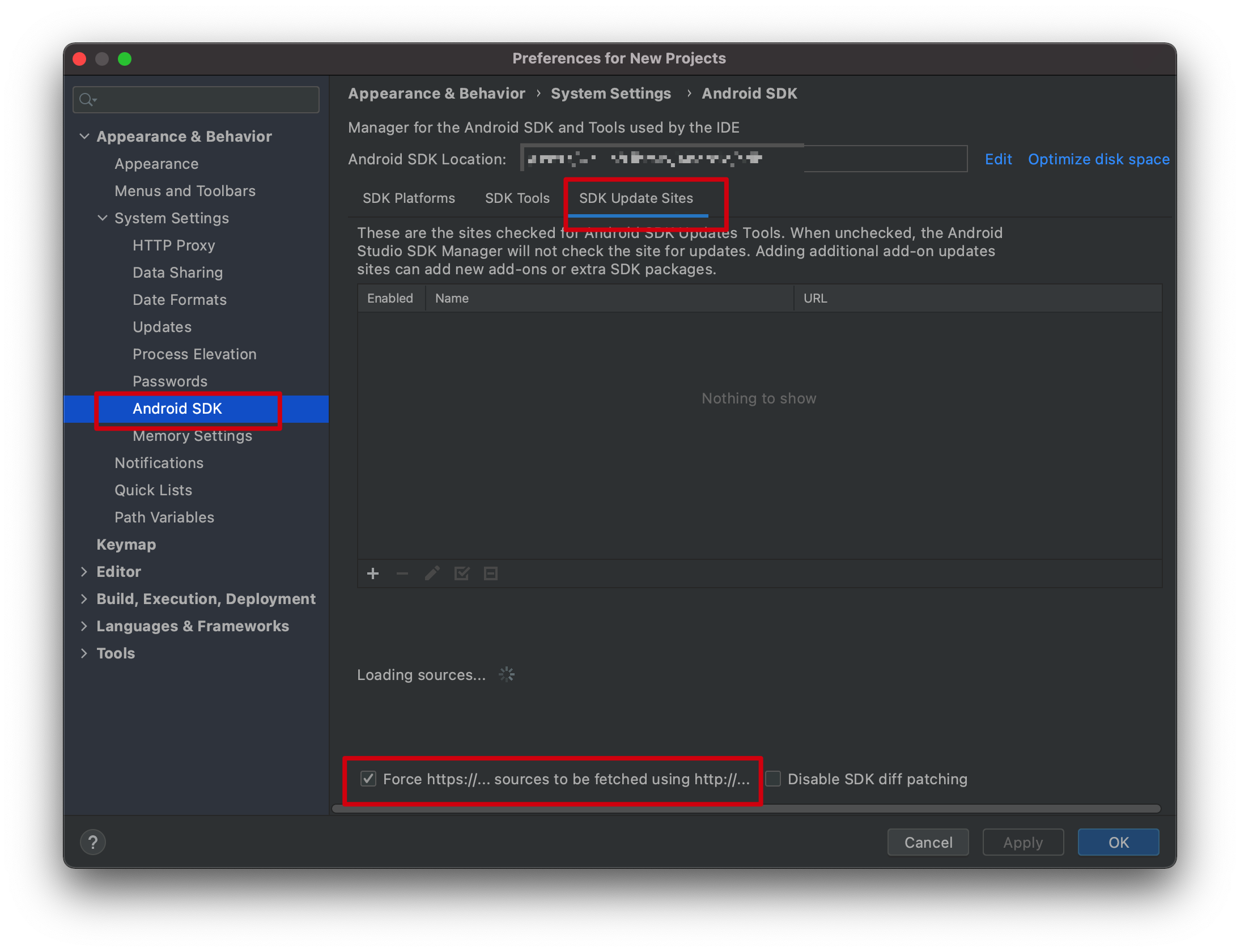Click the Enable all sites icon
This screenshot has height=952, width=1240.
(x=462, y=573)
